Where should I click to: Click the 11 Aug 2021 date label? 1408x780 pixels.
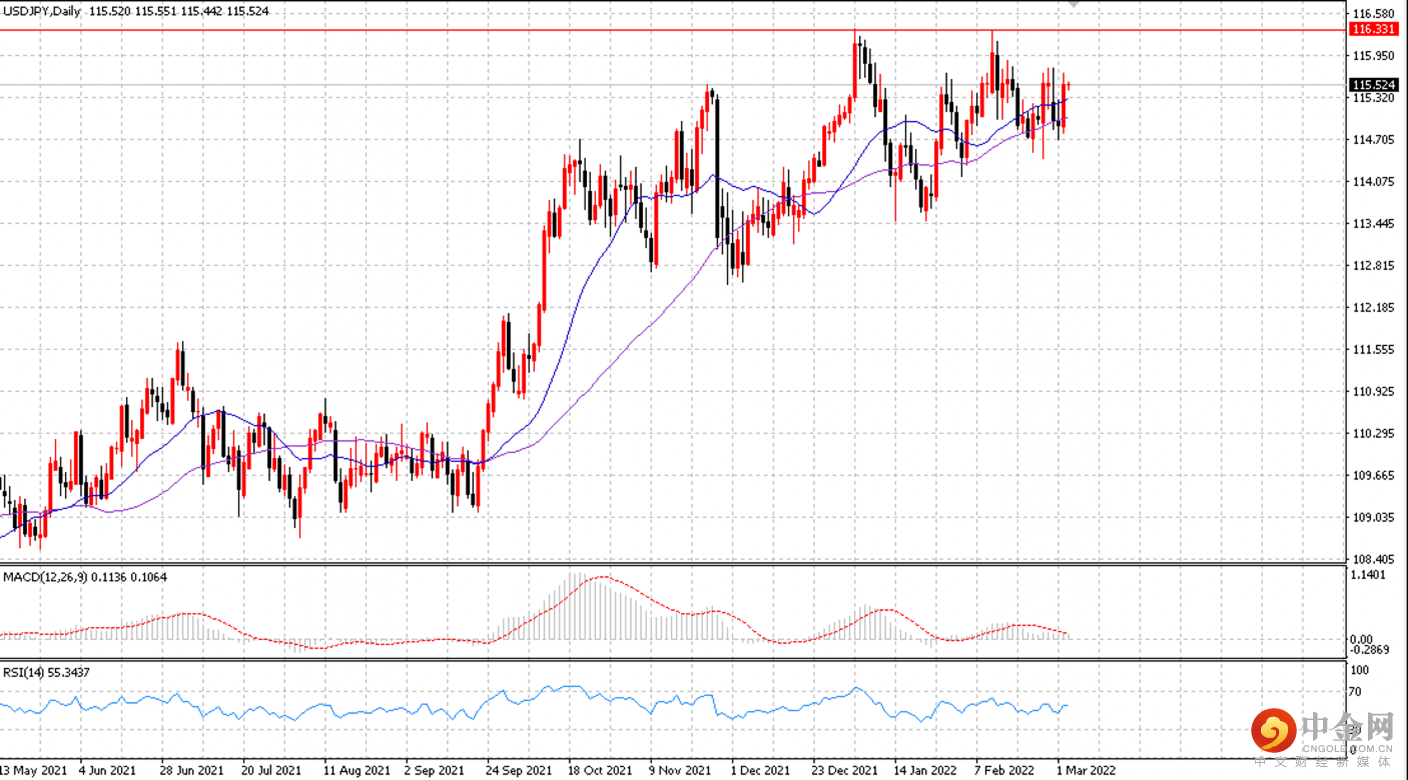[x=355, y=771]
